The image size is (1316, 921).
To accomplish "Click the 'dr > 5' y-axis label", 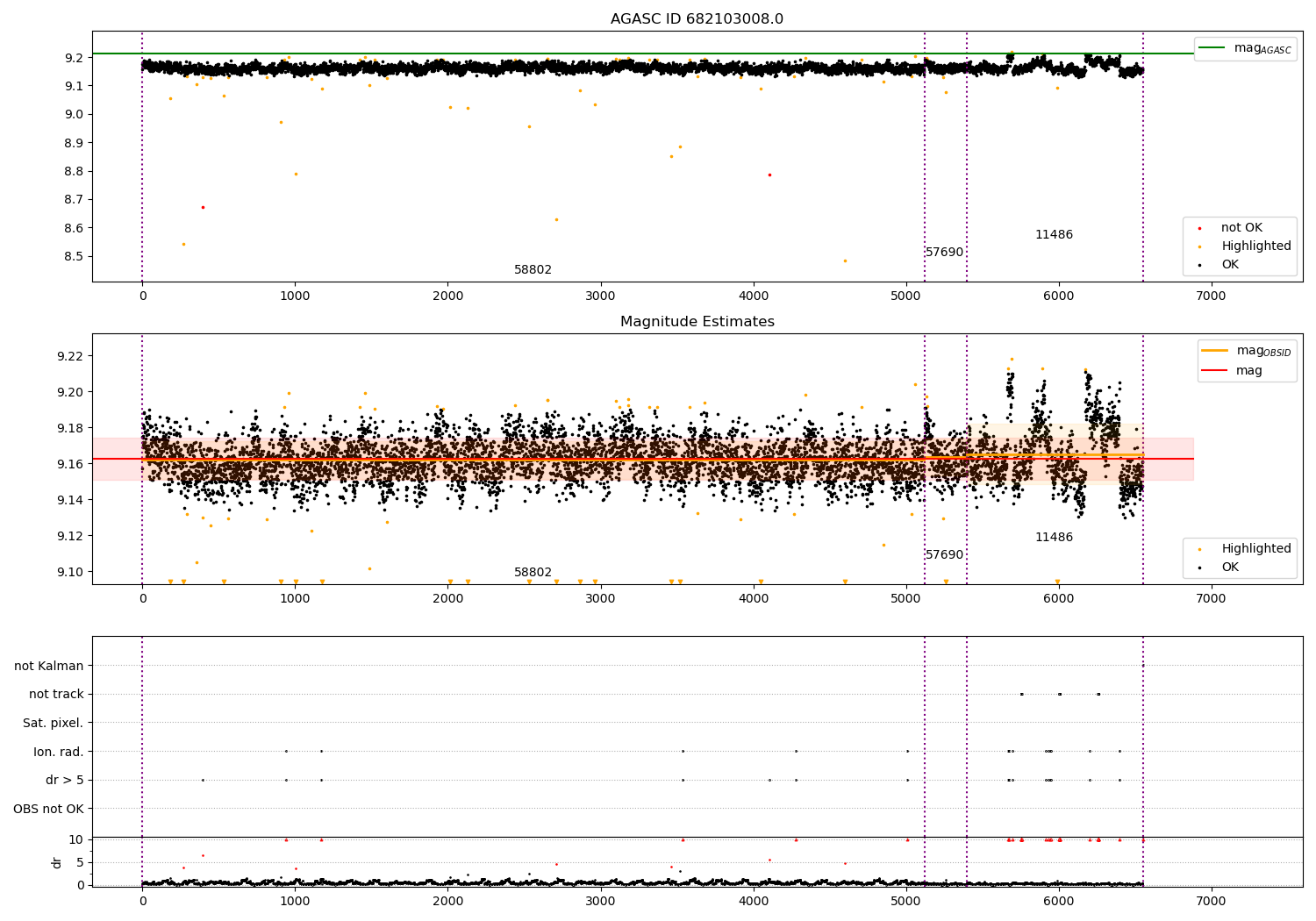I will coord(65,780).
